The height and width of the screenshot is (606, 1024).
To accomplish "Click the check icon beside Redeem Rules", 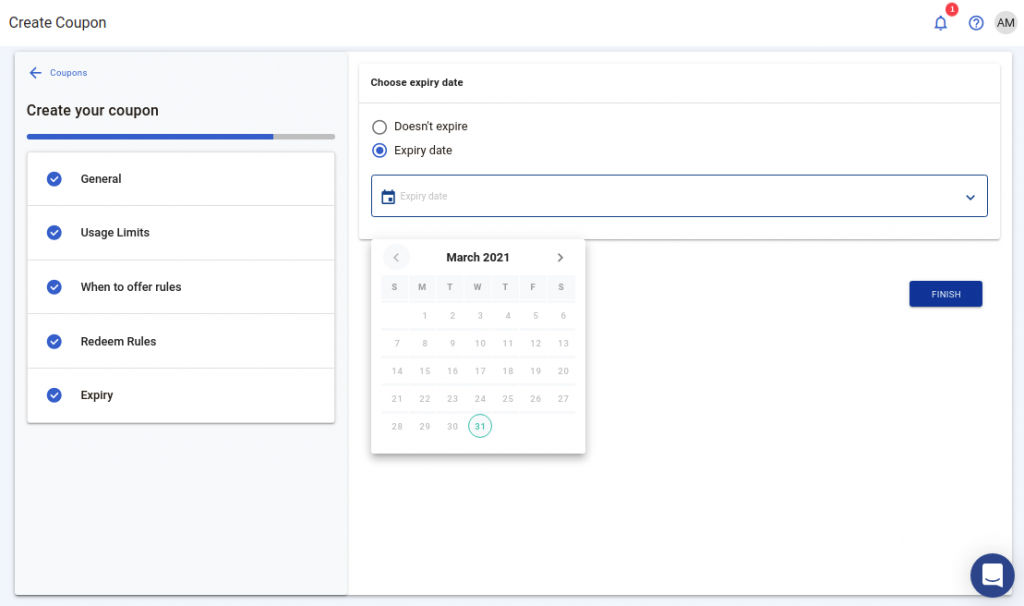I will (54, 342).
